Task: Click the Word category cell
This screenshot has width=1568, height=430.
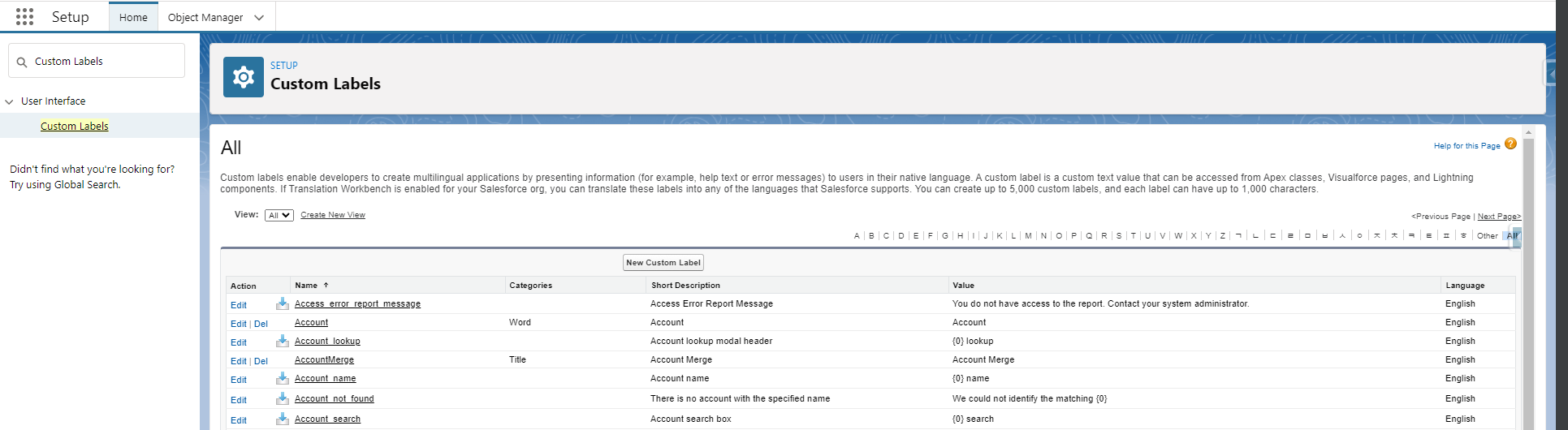Action: pos(520,322)
